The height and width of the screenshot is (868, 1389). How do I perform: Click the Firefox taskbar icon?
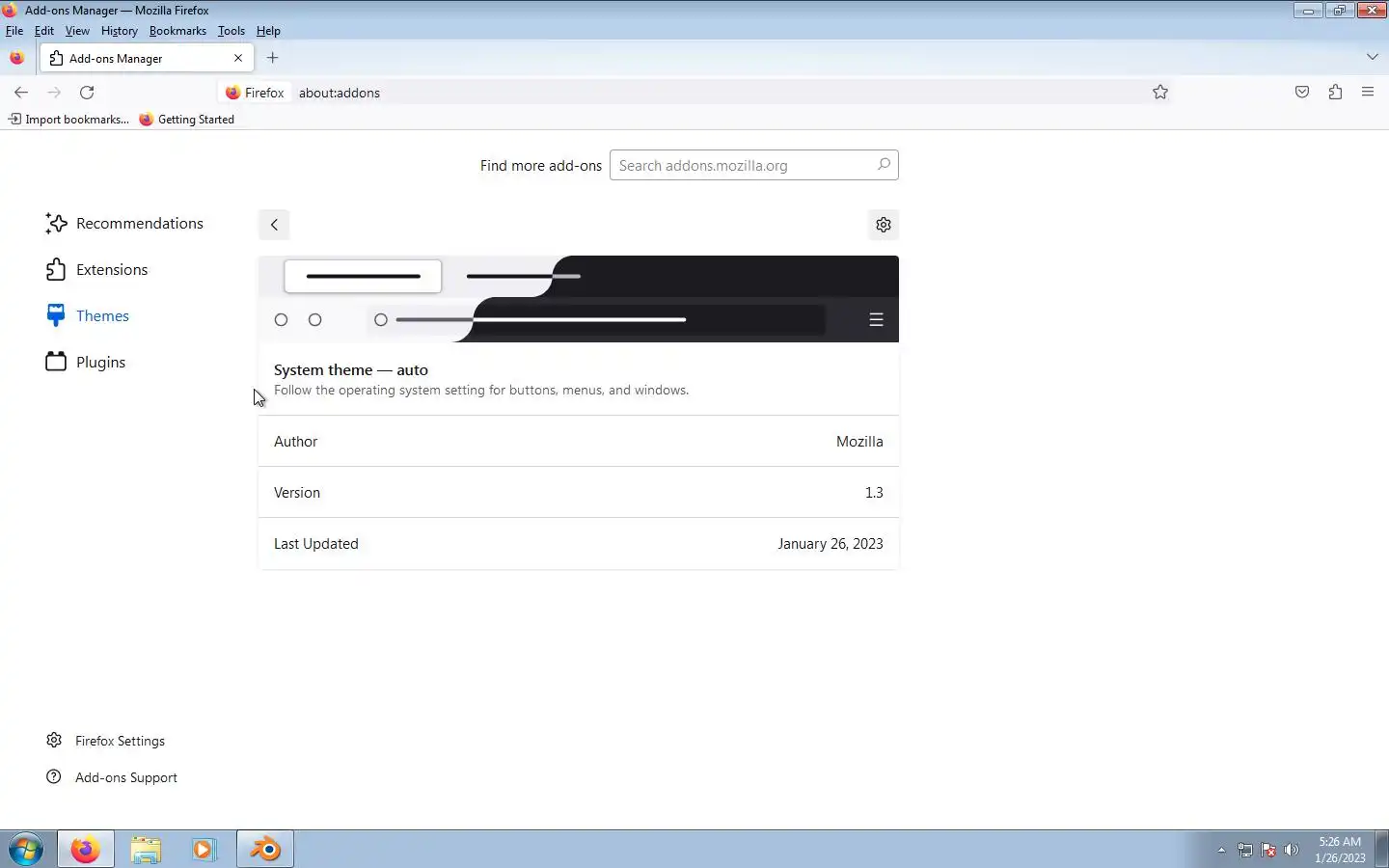86,850
